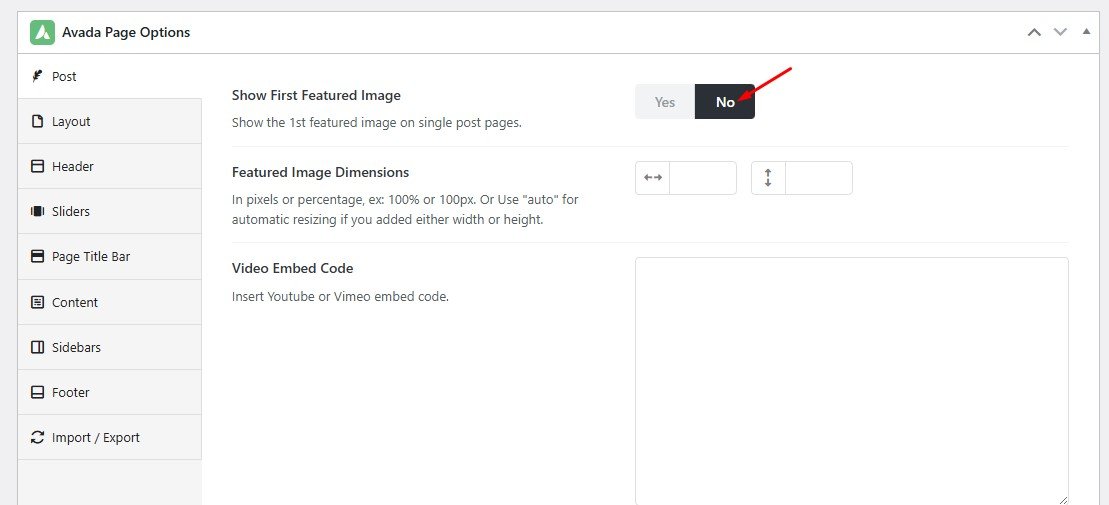Click the Sliders carousel icon

(37, 211)
